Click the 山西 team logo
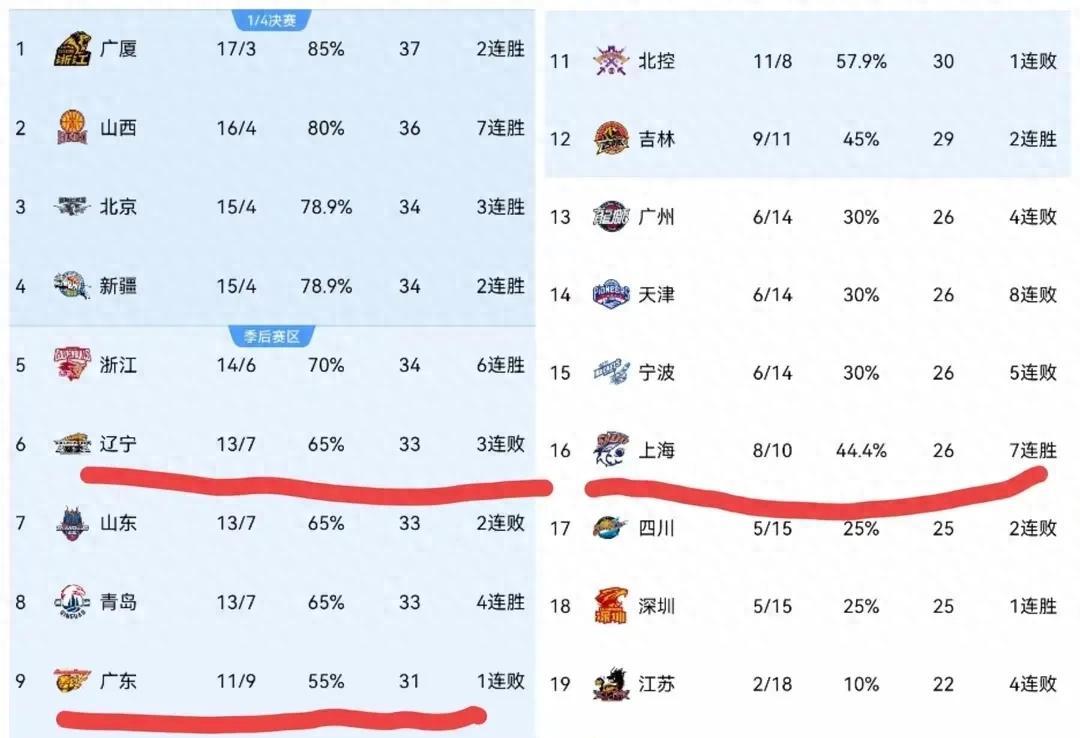Viewport: 1080px width, 738px height. 73,128
